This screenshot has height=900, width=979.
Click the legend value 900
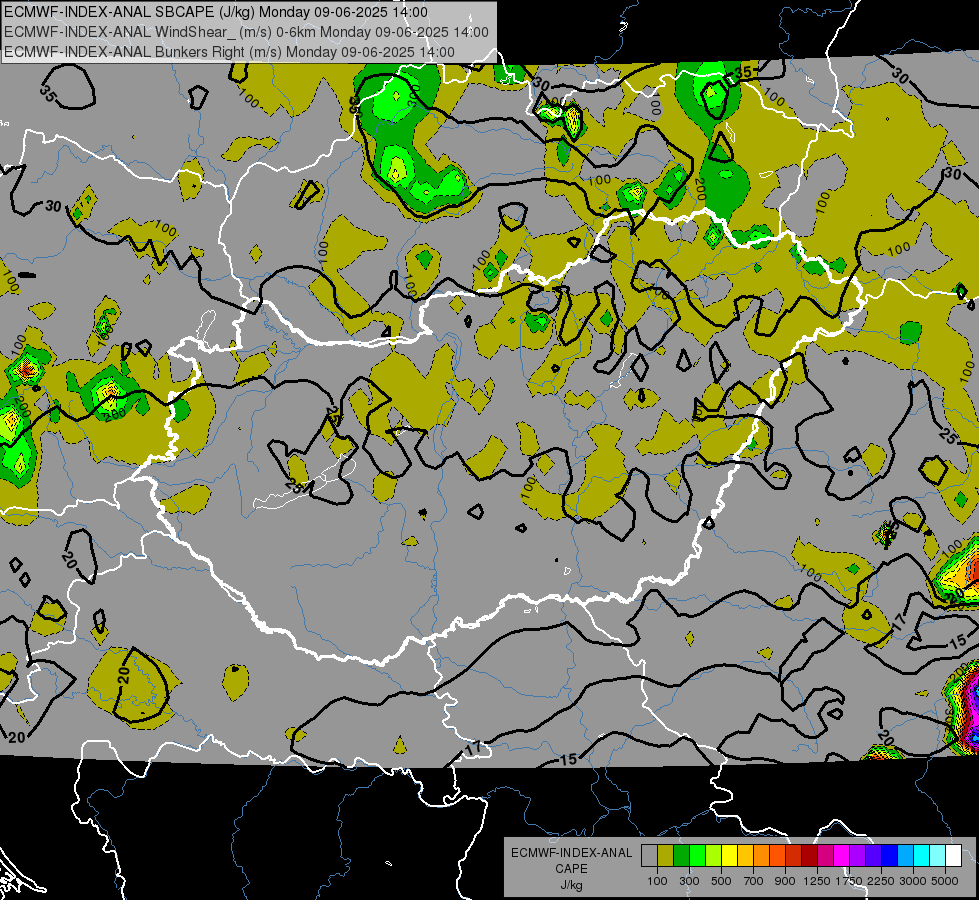coord(785,881)
